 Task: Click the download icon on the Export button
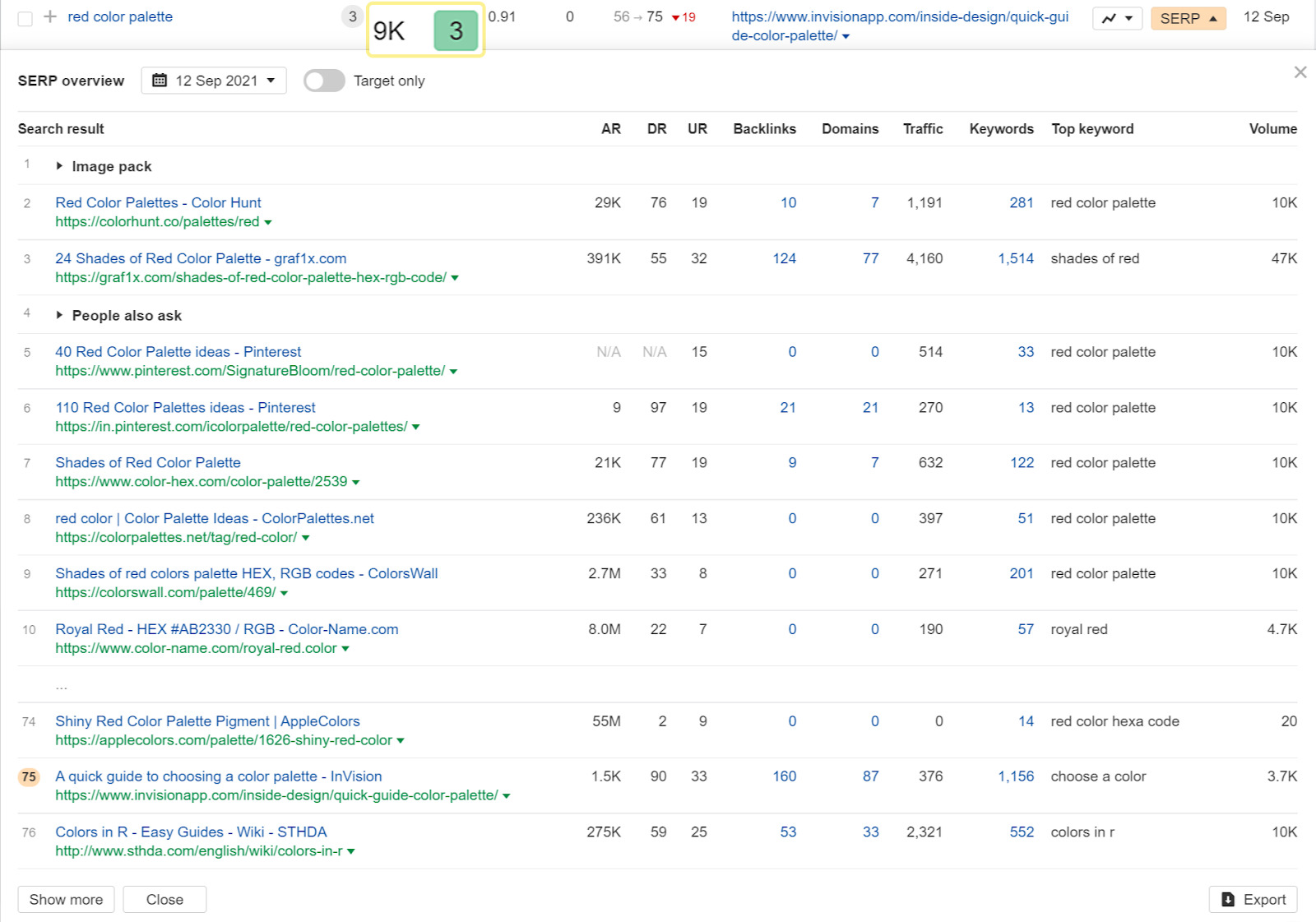(1226, 899)
